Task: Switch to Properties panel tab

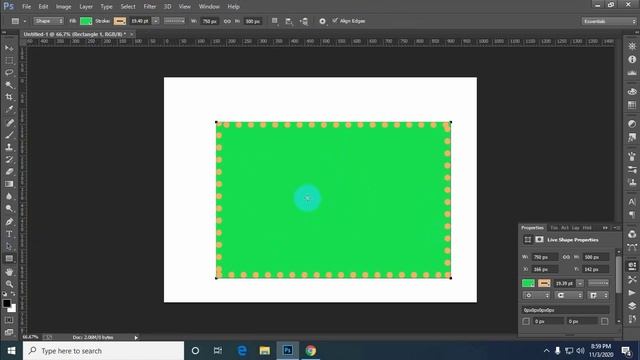Action: (533, 228)
